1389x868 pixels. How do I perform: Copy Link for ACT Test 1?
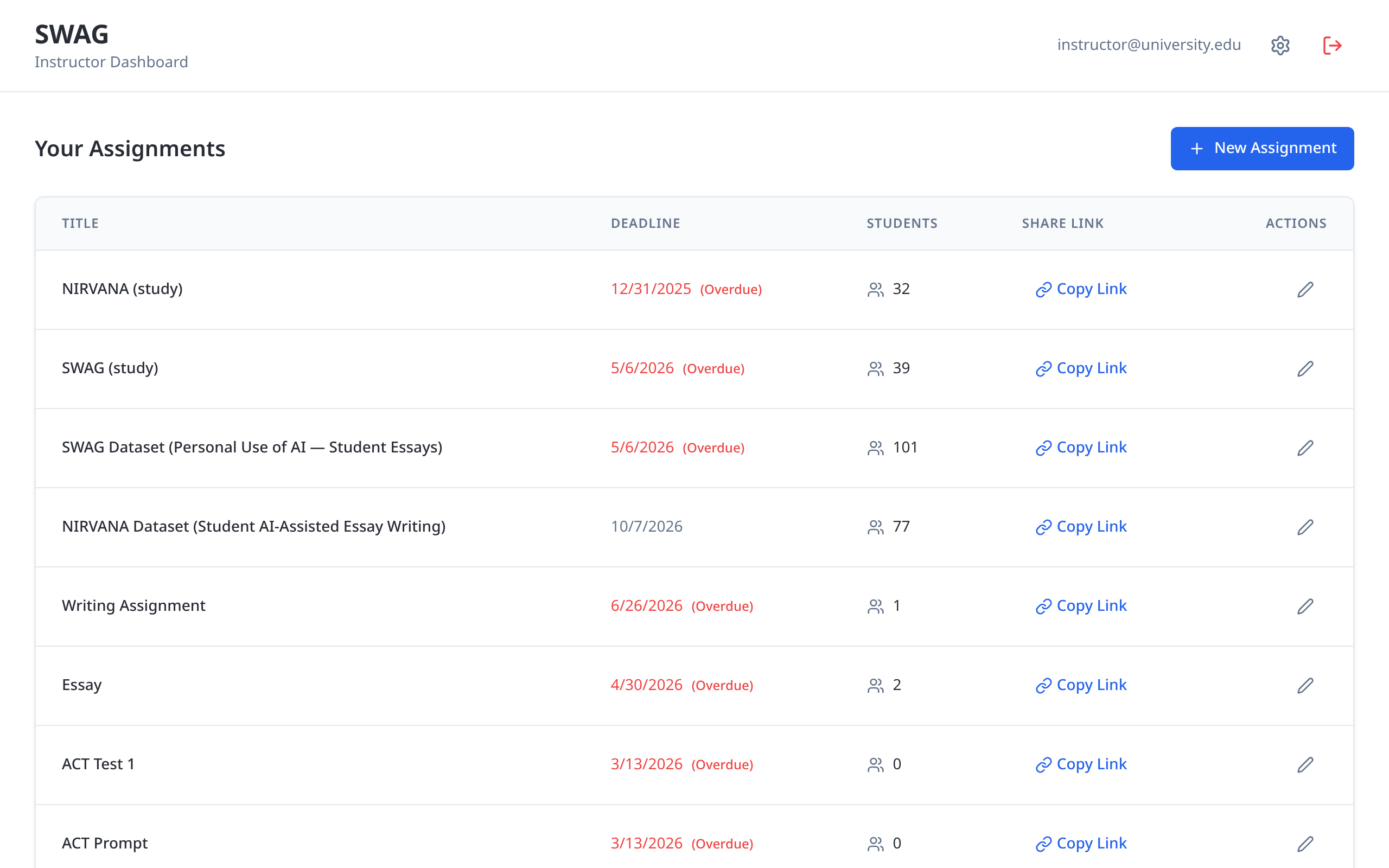[1081, 765]
